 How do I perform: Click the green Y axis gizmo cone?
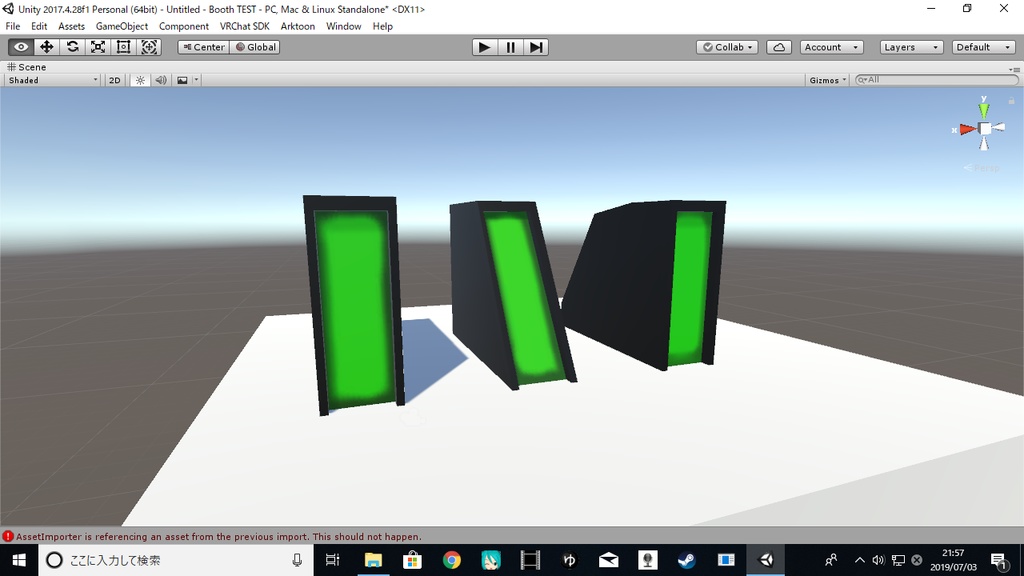[x=984, y=109]
